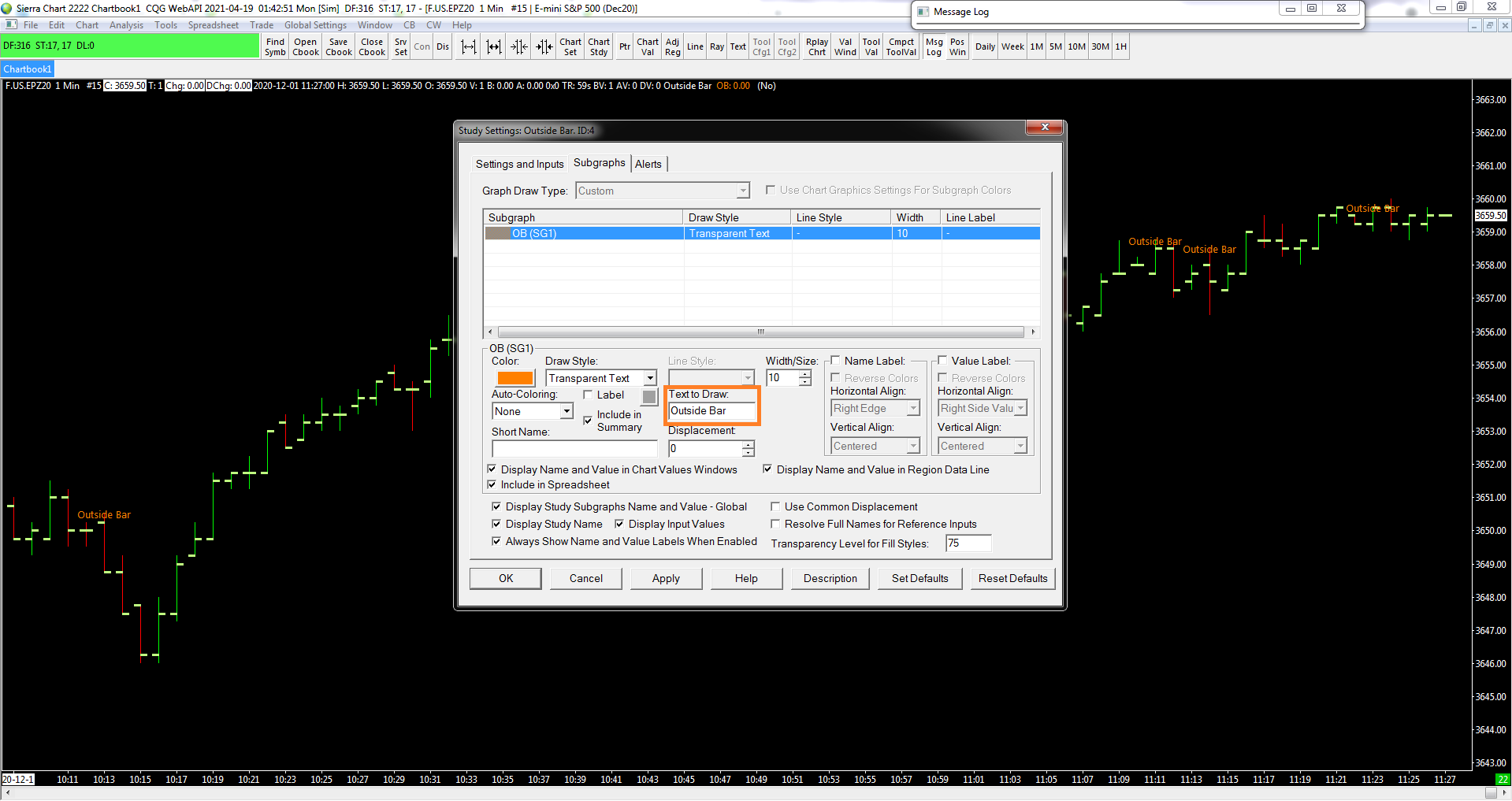Screen dimensions: 1512x801
Task: Open Server Settings via Srv Set button
Action: click(401, 47)
